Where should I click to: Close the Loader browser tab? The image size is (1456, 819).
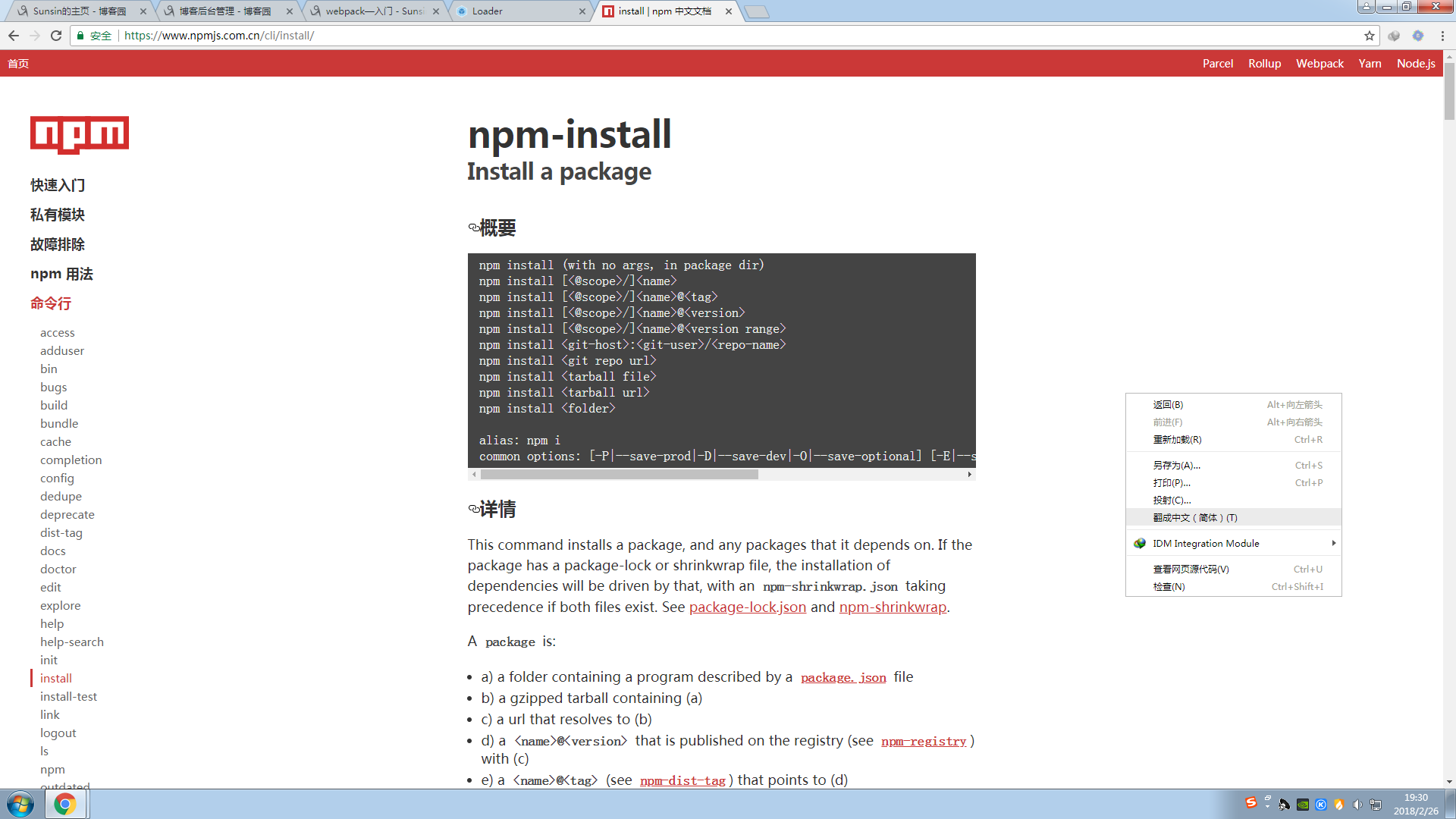(582, 11)
